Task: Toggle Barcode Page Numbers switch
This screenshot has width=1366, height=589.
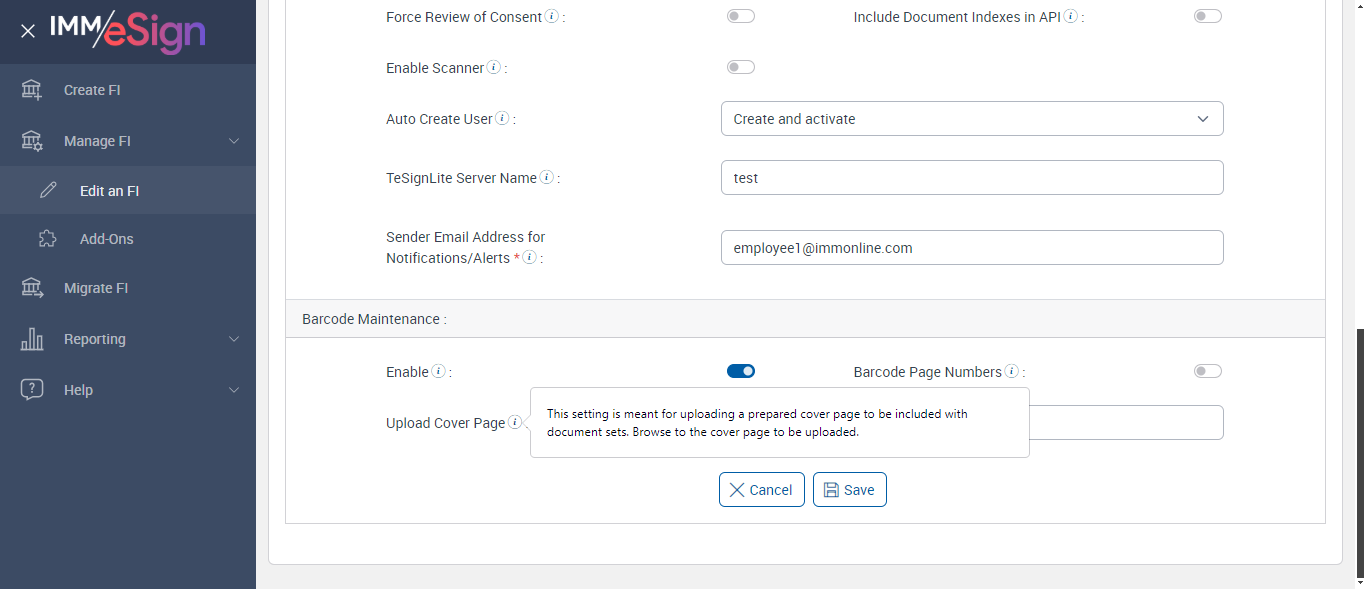Action: (1208, 371)
